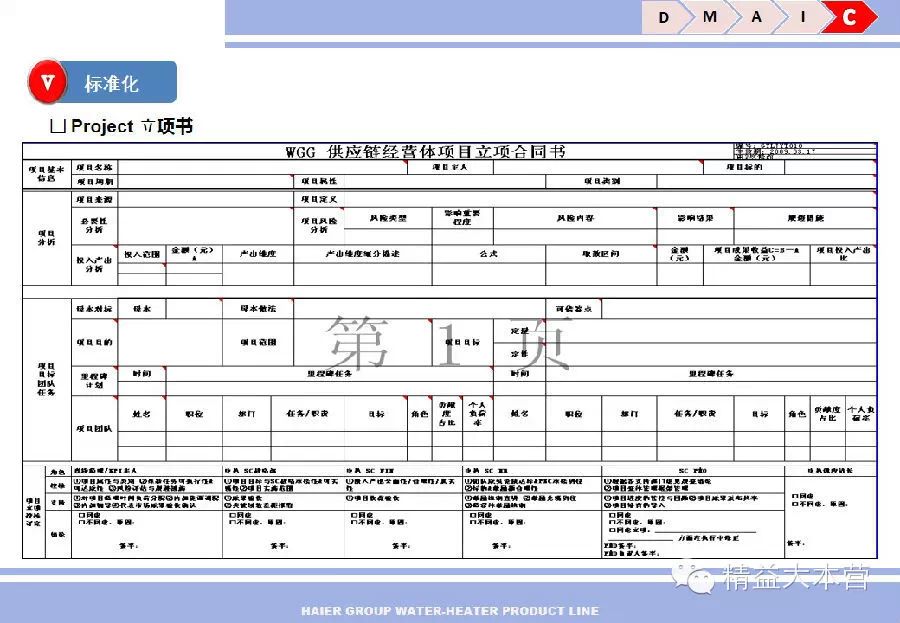900x623 pixels.
Task: Click the SC PMO column heading
Action: tap(692, 471)
